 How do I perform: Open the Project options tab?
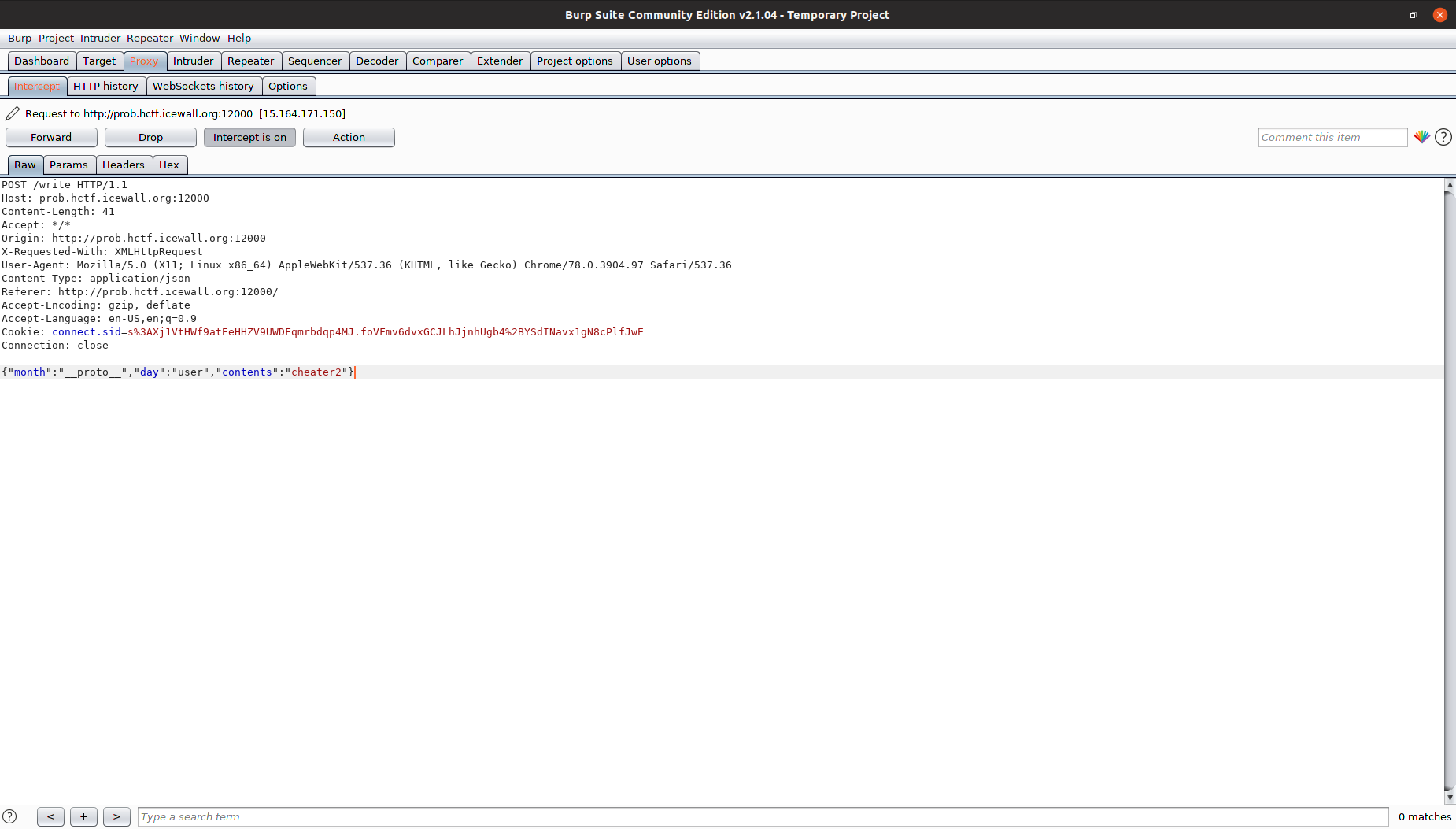click(x=575, y=61)
